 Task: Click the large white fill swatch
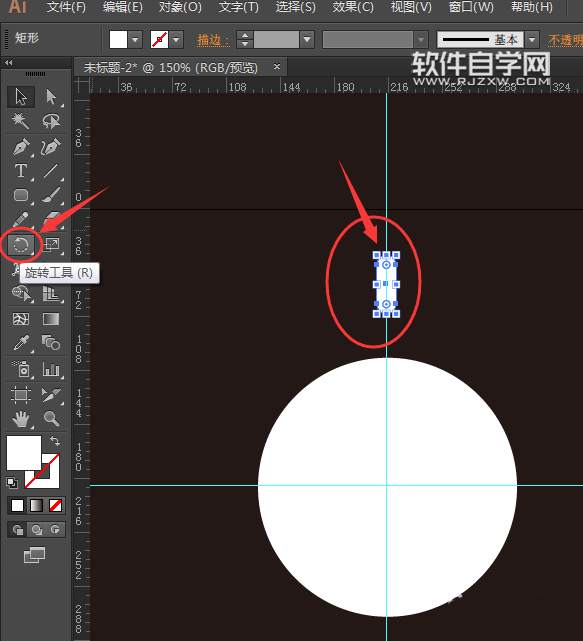click(24, 453)
